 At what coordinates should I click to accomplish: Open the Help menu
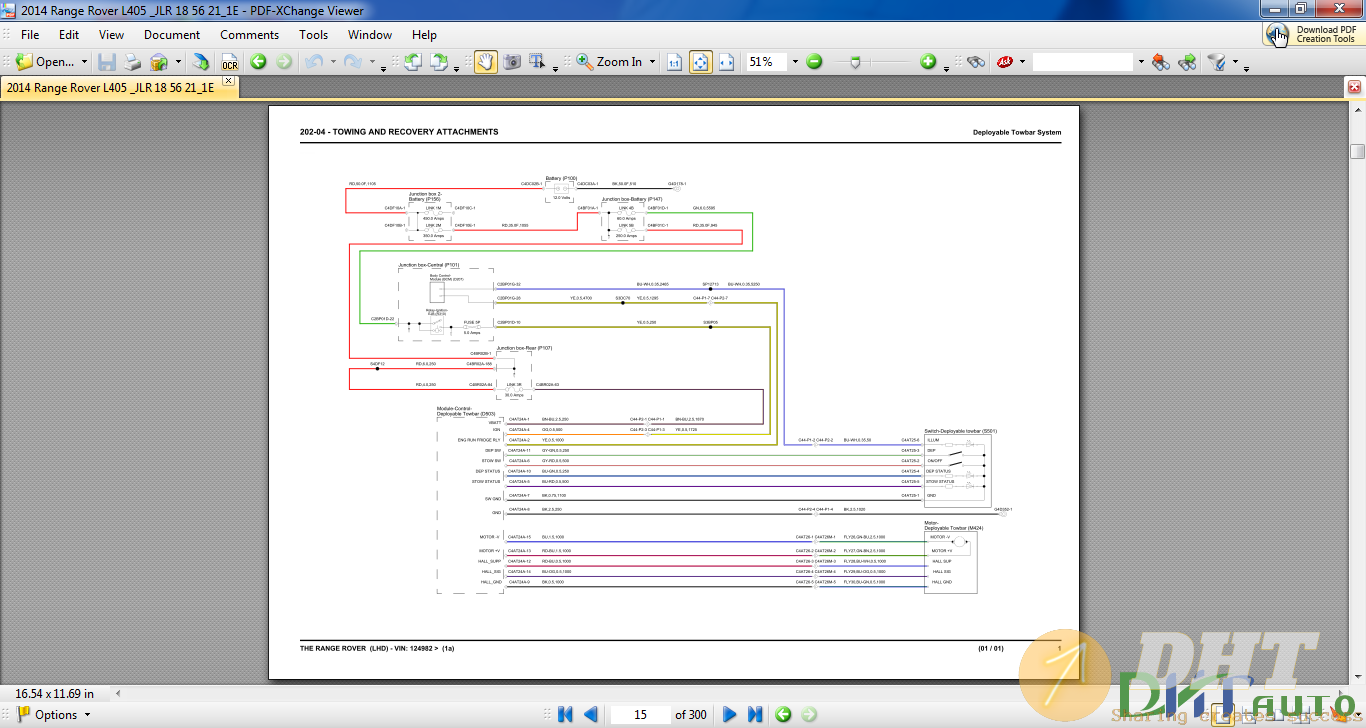click(424, 35)
